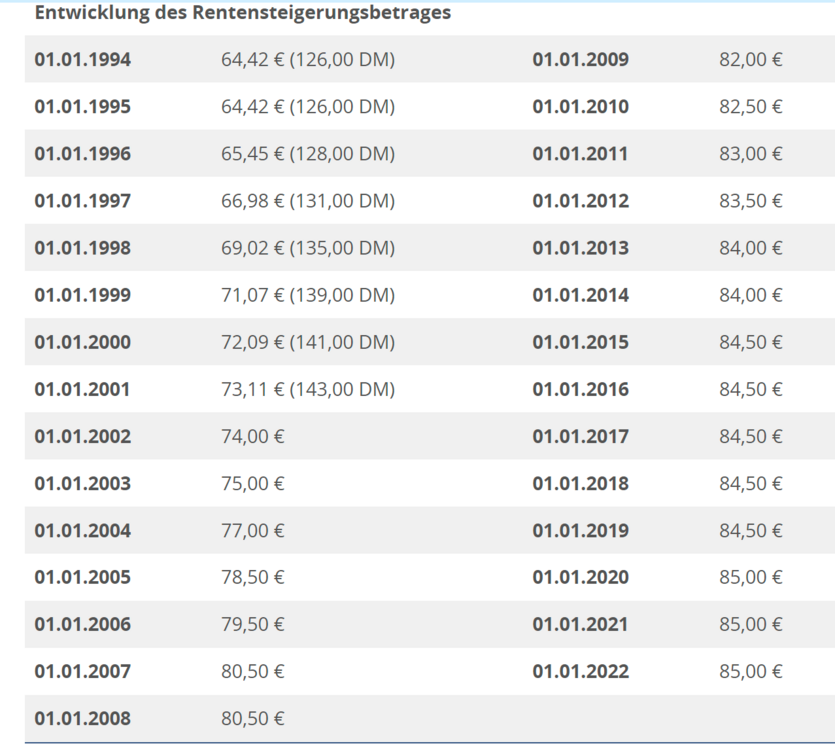The image size is (835, 750).
Task: Select the value 82,50 €
Action: [751, 107]
